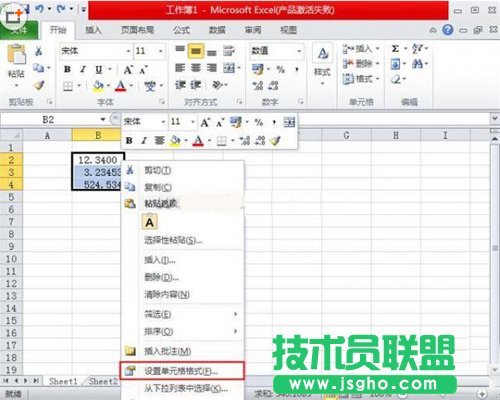Image resolution: width=500 pixels, height=400 pixels.
Task: Click Merge and Center icon in ribbon
Action: tap(229, 68)
